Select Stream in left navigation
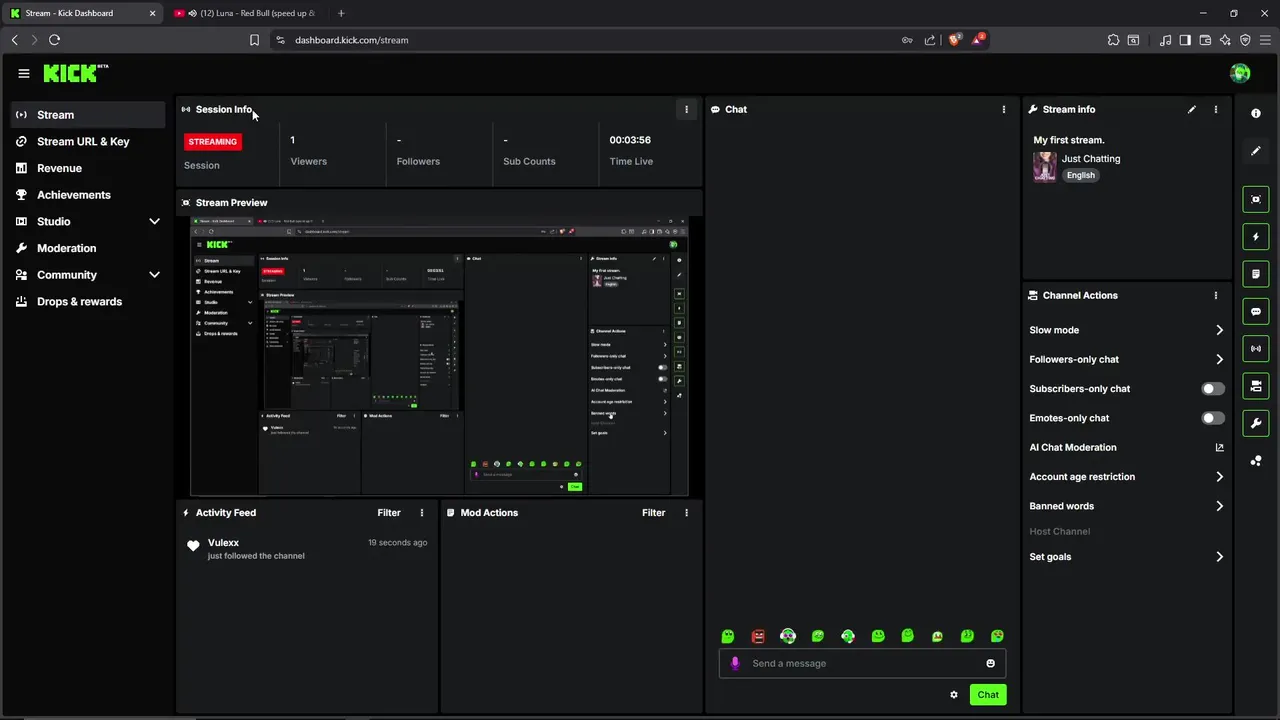The image size is (1280, 720). click(x=88, y=115)
